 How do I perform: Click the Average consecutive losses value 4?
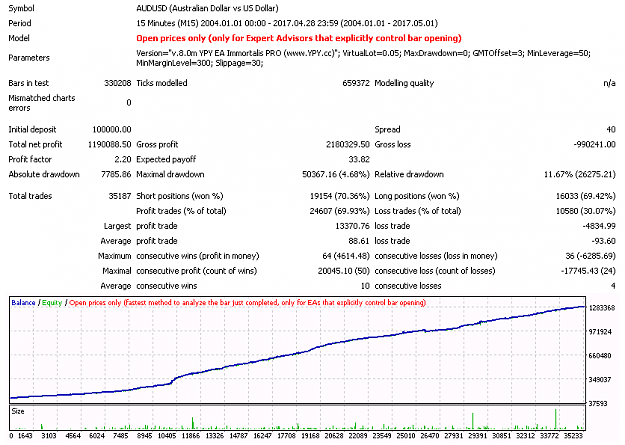(613, 286)
